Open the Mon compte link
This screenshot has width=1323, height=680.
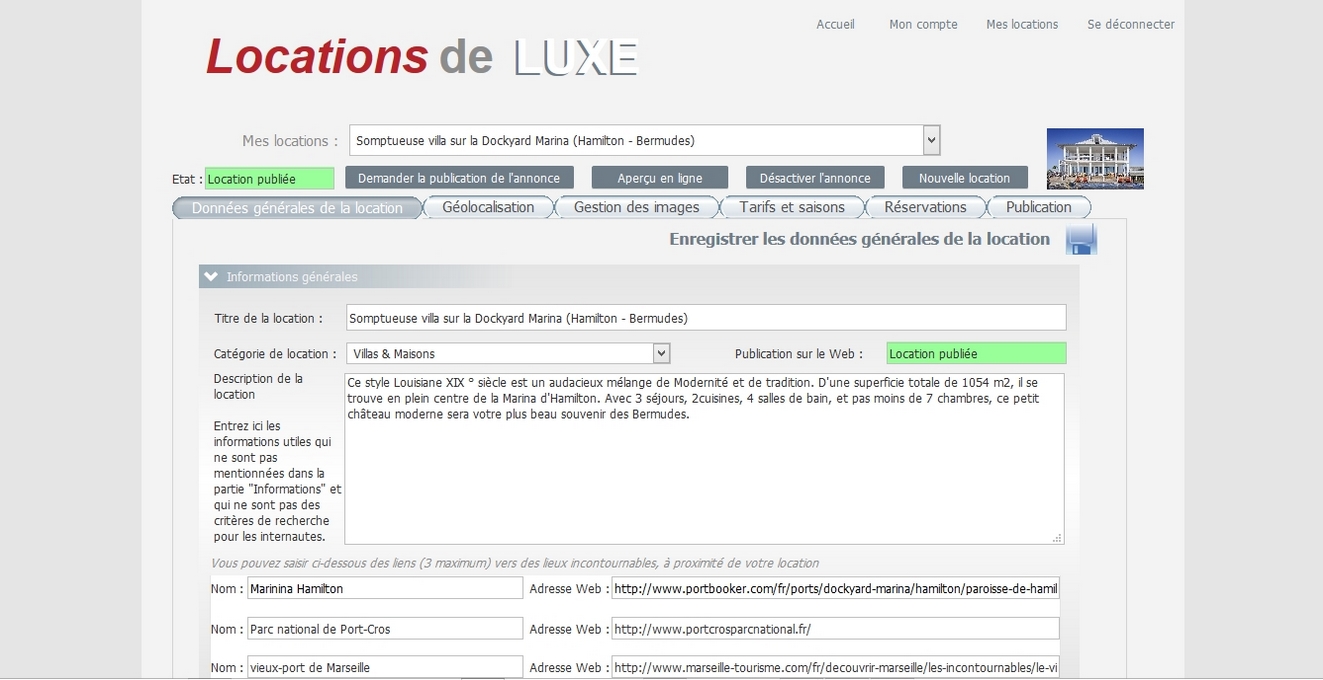(x=923, y=24)
